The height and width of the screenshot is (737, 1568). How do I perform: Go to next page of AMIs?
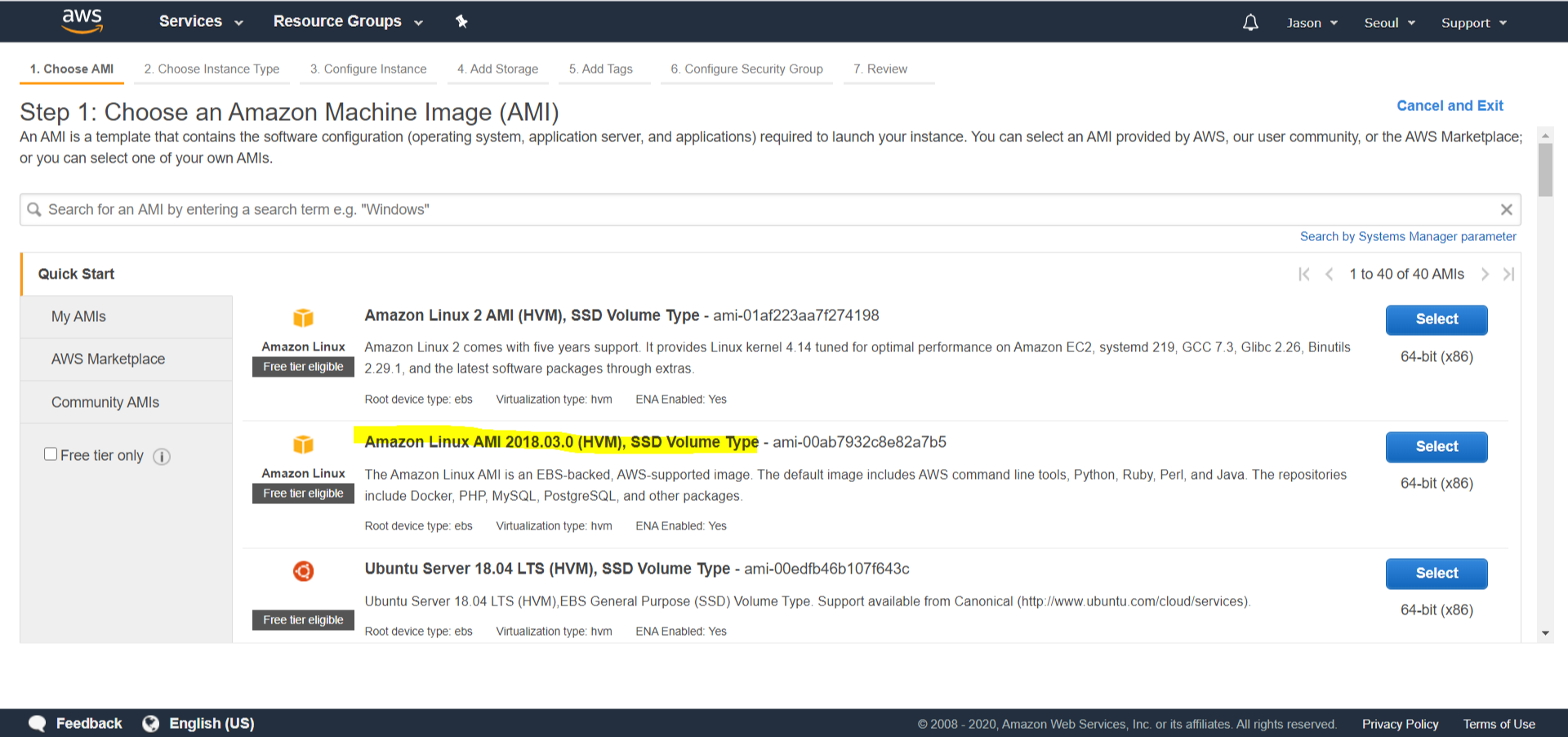click(x=1485, y=275)
